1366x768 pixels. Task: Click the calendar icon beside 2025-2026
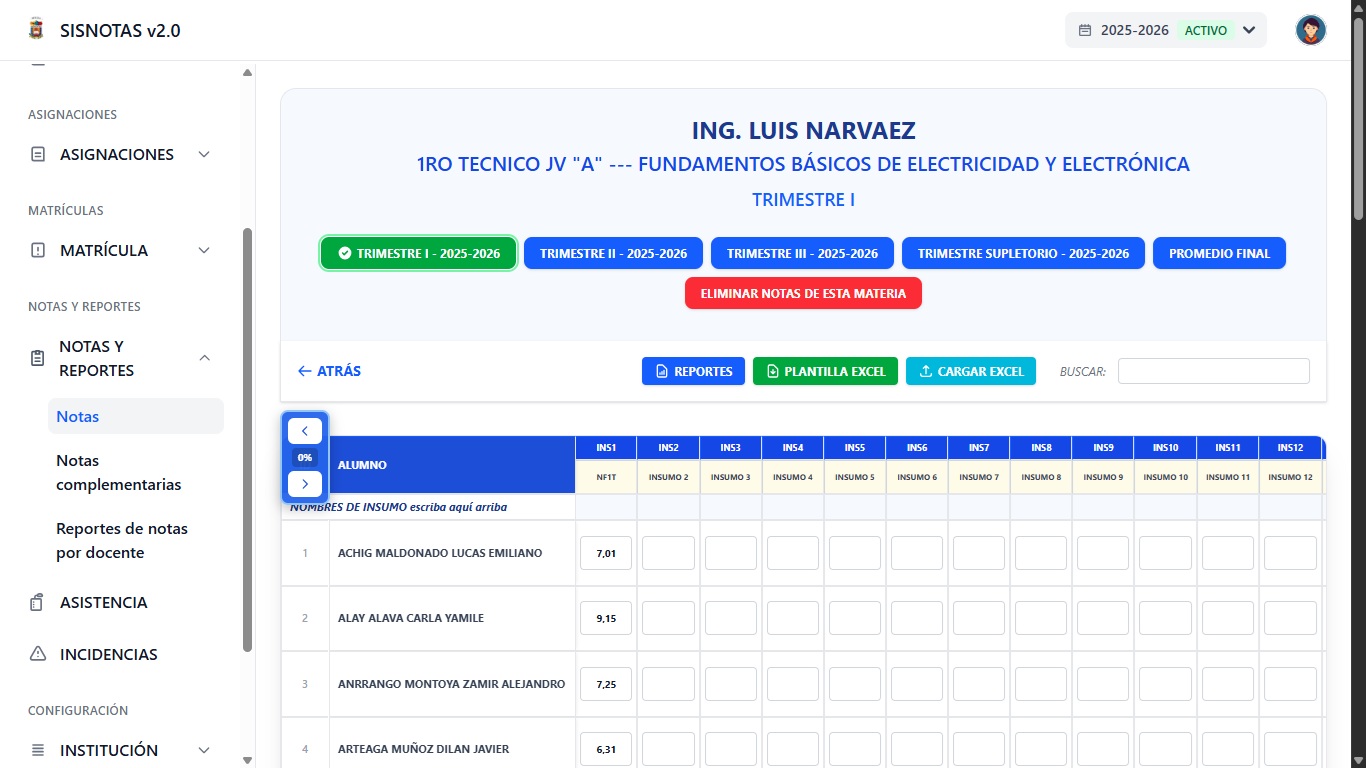1085,30
